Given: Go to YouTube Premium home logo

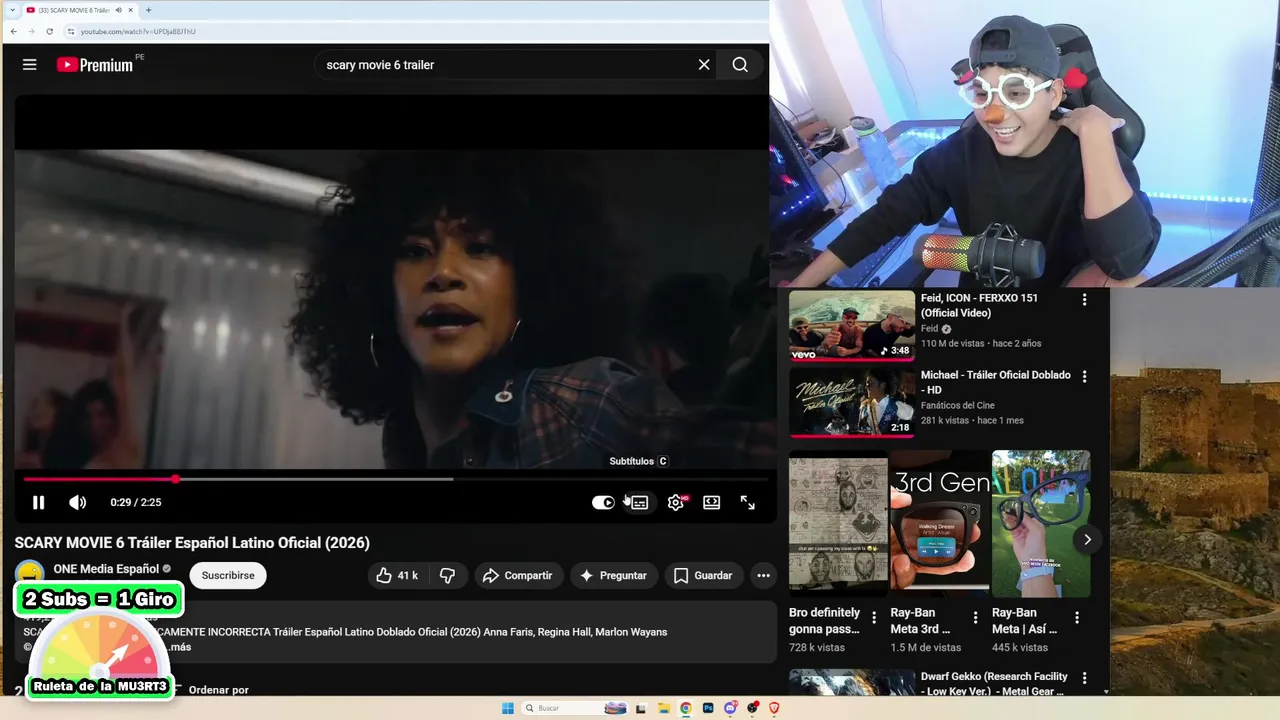Looking at the screenshot, I should click(95, 65).
